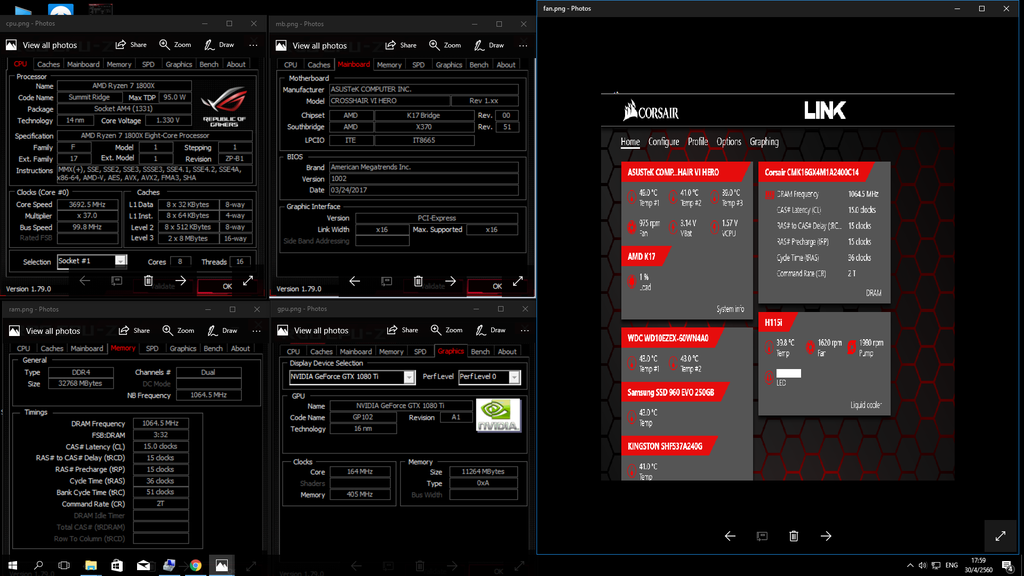
Task: Click the 32768 MBytes size value
Action: (80, 384)
